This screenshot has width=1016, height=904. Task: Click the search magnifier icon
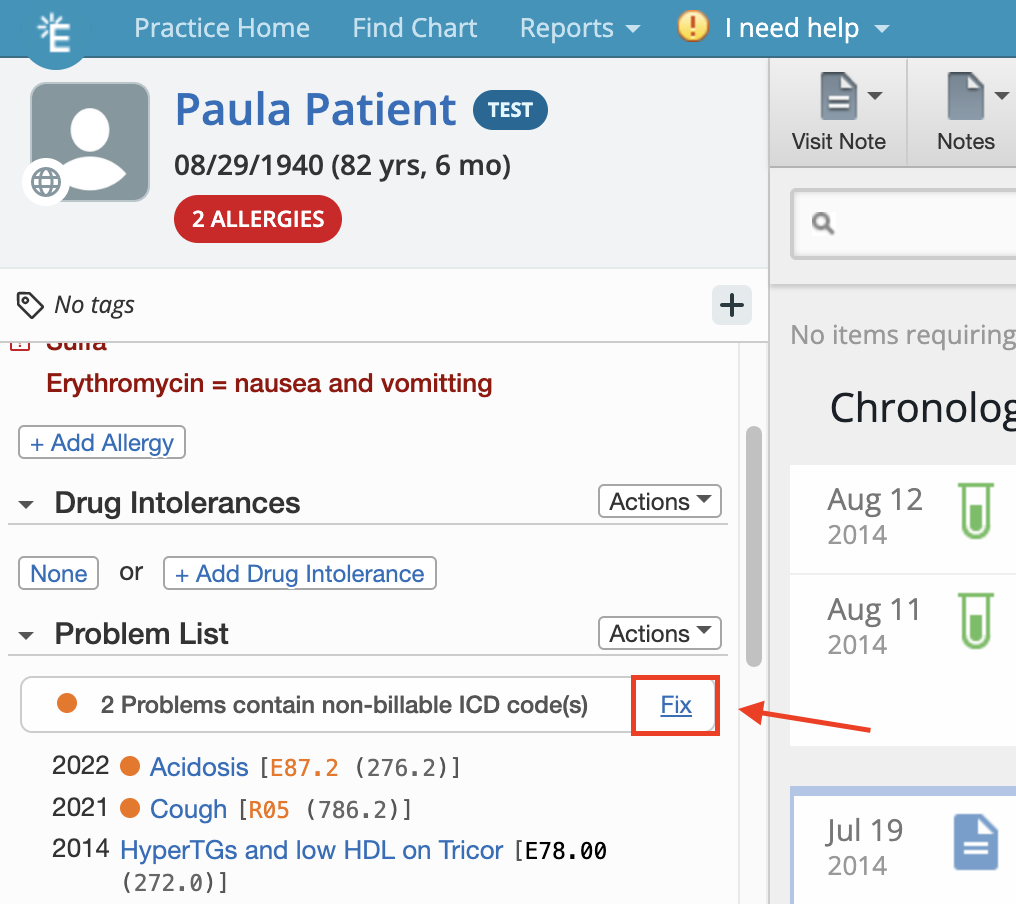pyautogui.click(x=822, y=223)
